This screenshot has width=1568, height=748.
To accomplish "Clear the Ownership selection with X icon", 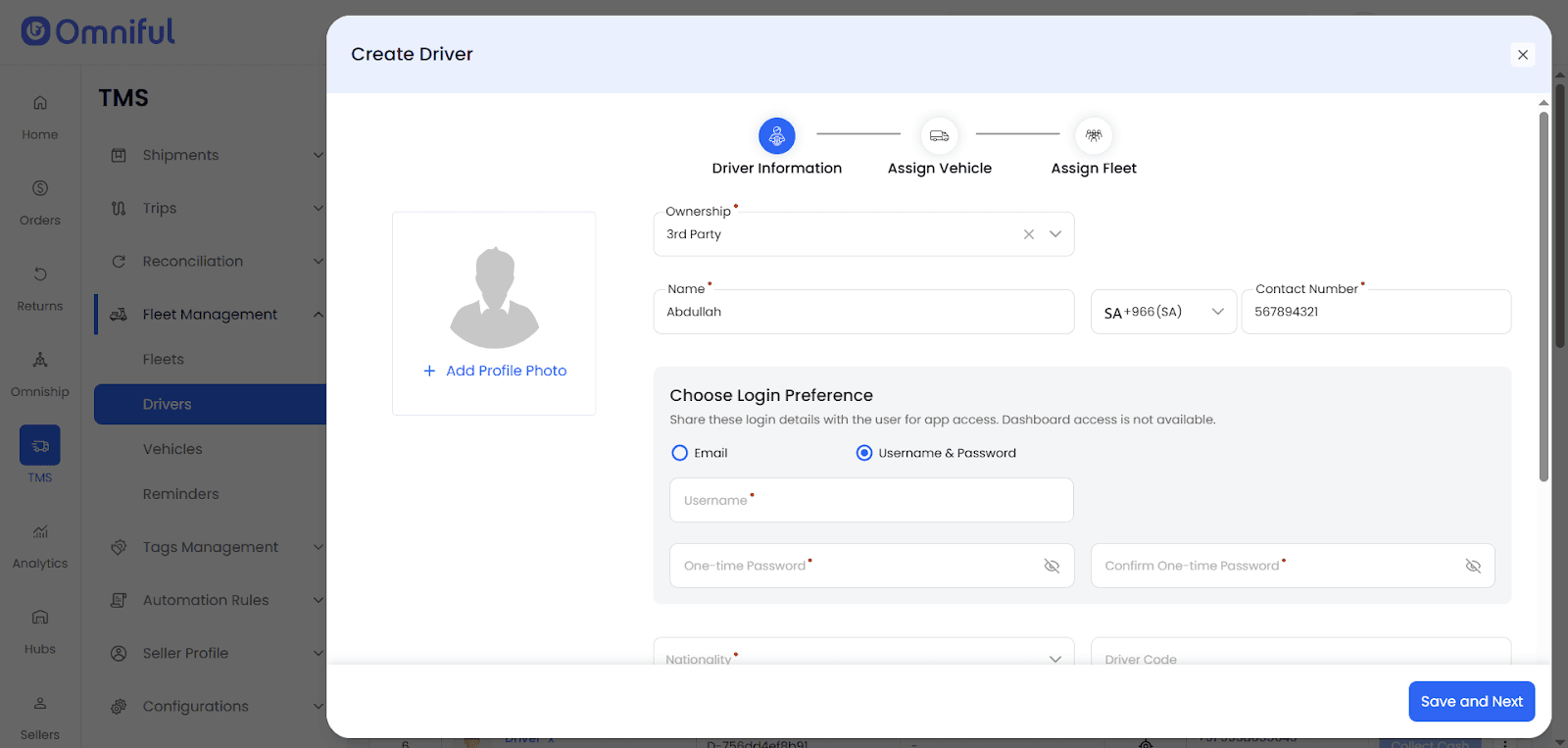I will point(1028,234).
